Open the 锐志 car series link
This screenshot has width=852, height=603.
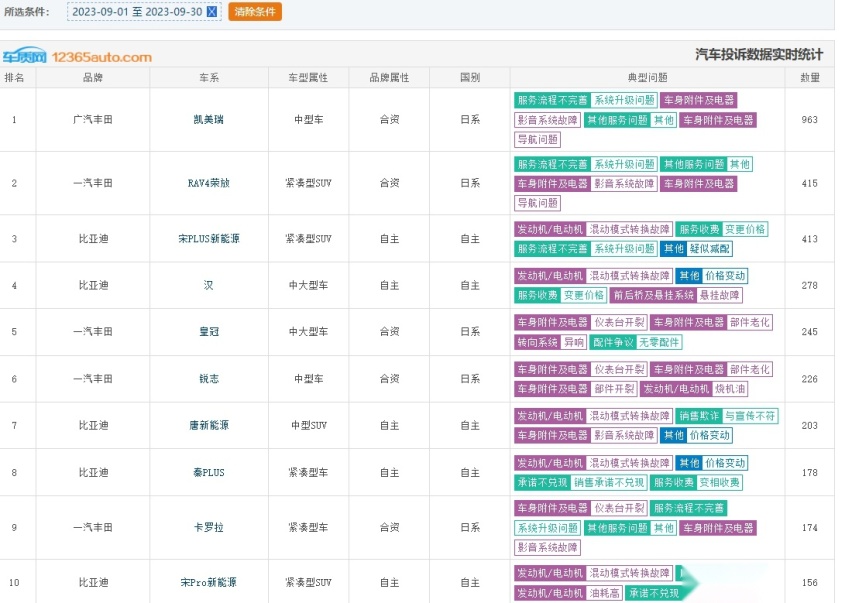[x=209, y=379]
